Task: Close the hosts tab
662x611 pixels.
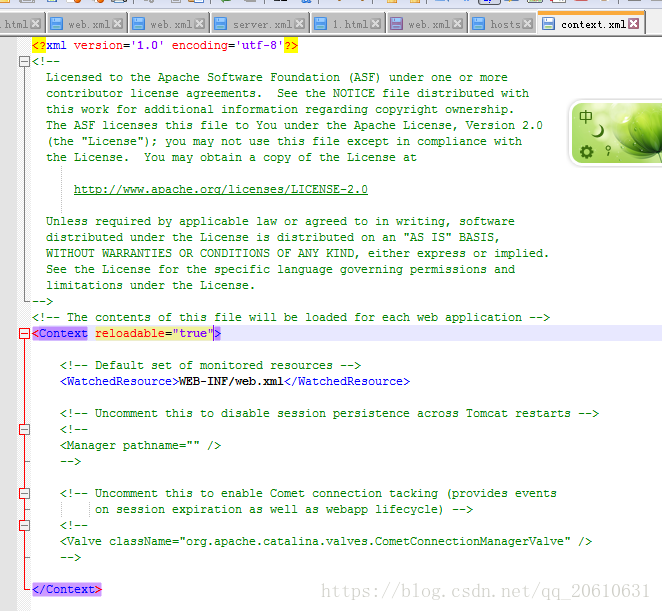Action: 527,24
